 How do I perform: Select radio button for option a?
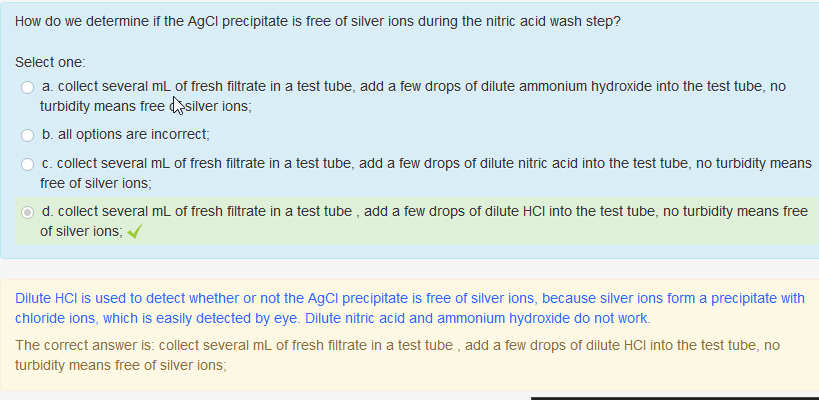tap(28, 88)
